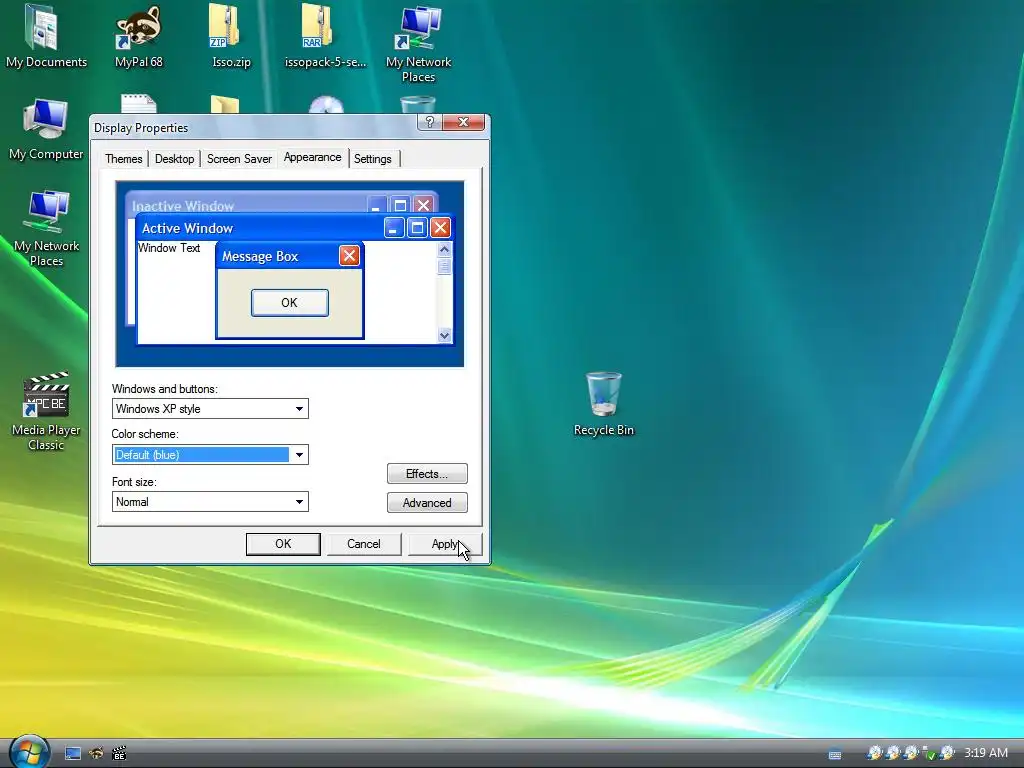Viewport: 1024px width, 768px height.
Task: Select the issopack-5-se... RAR archive
Action: tap(325, 36)
